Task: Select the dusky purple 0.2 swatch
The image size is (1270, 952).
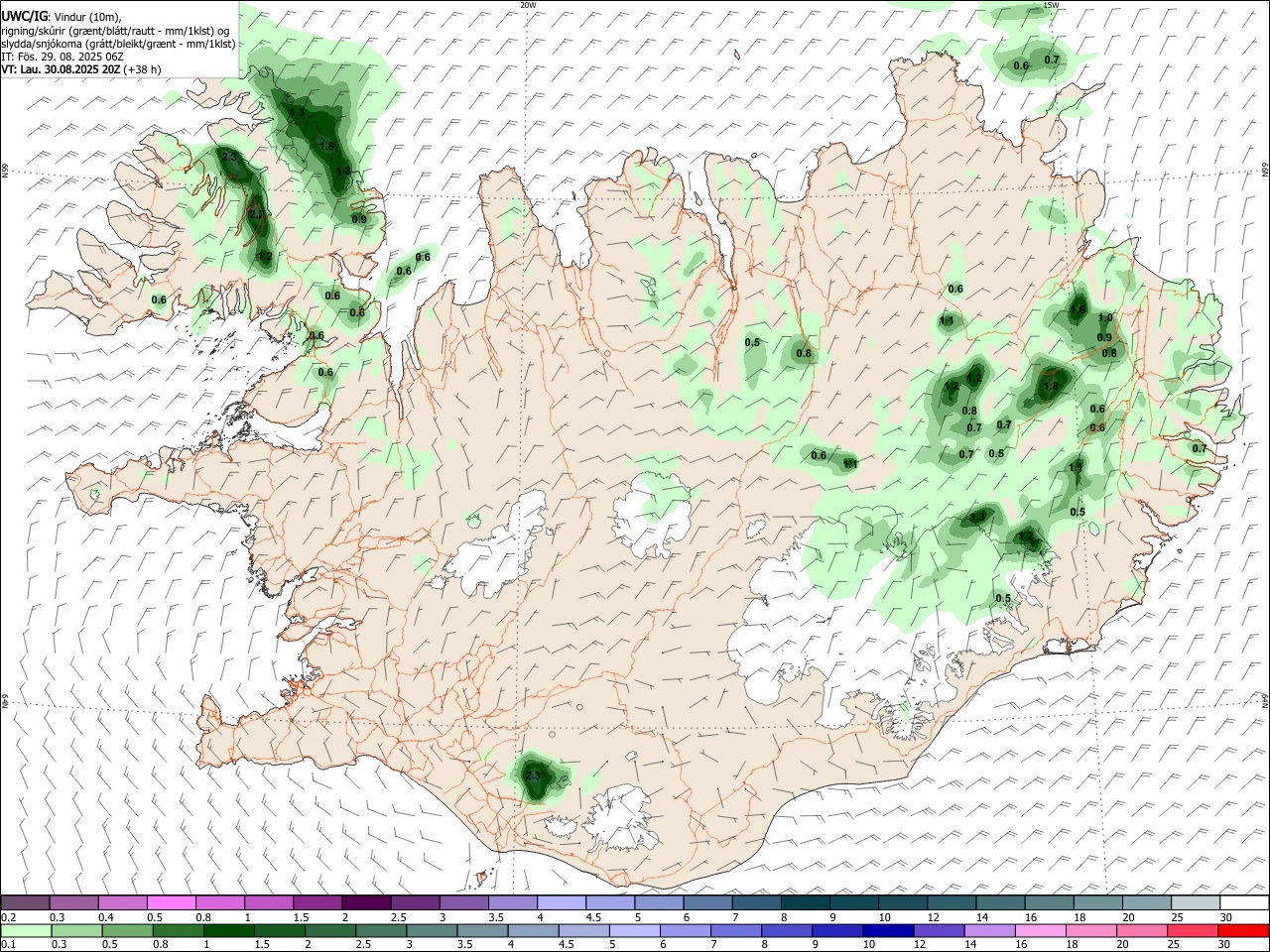Action: click(25, 902)
